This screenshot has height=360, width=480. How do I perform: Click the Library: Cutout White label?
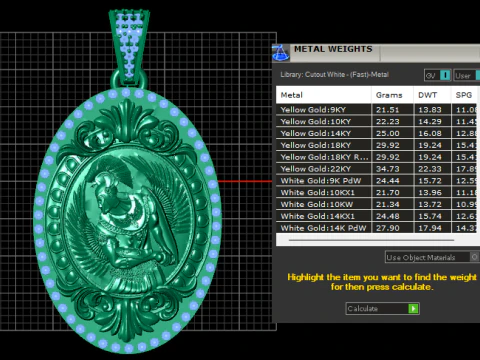(334, 75)
